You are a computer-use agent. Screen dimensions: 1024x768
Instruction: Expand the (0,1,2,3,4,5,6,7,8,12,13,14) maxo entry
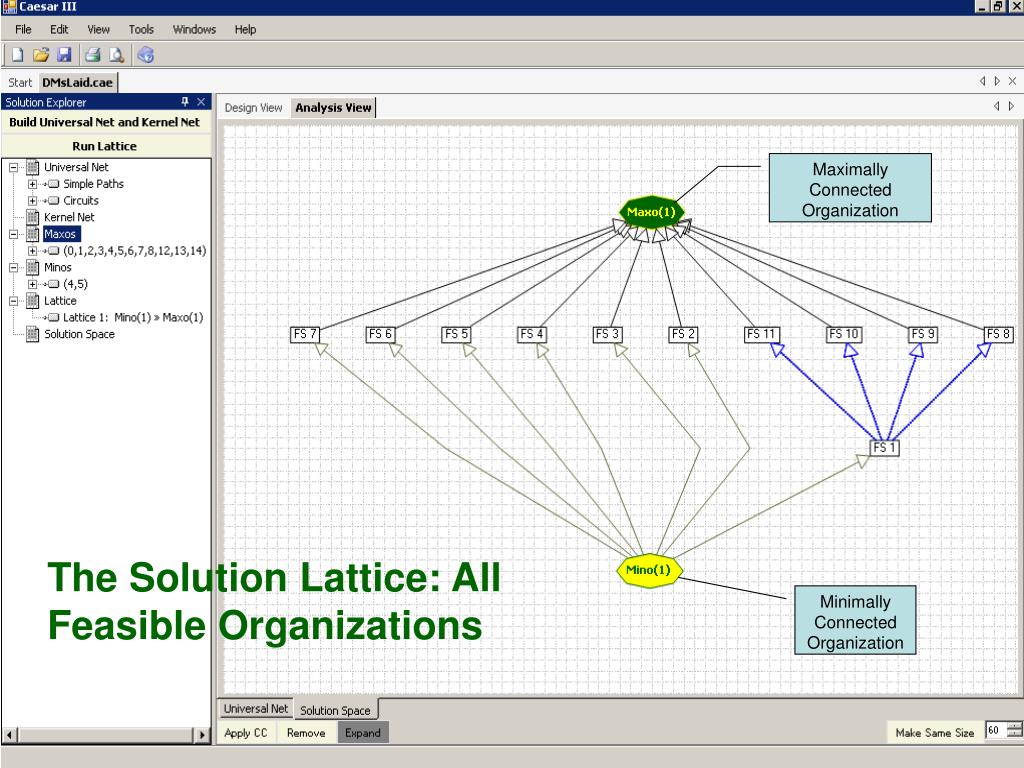(32, 251)
